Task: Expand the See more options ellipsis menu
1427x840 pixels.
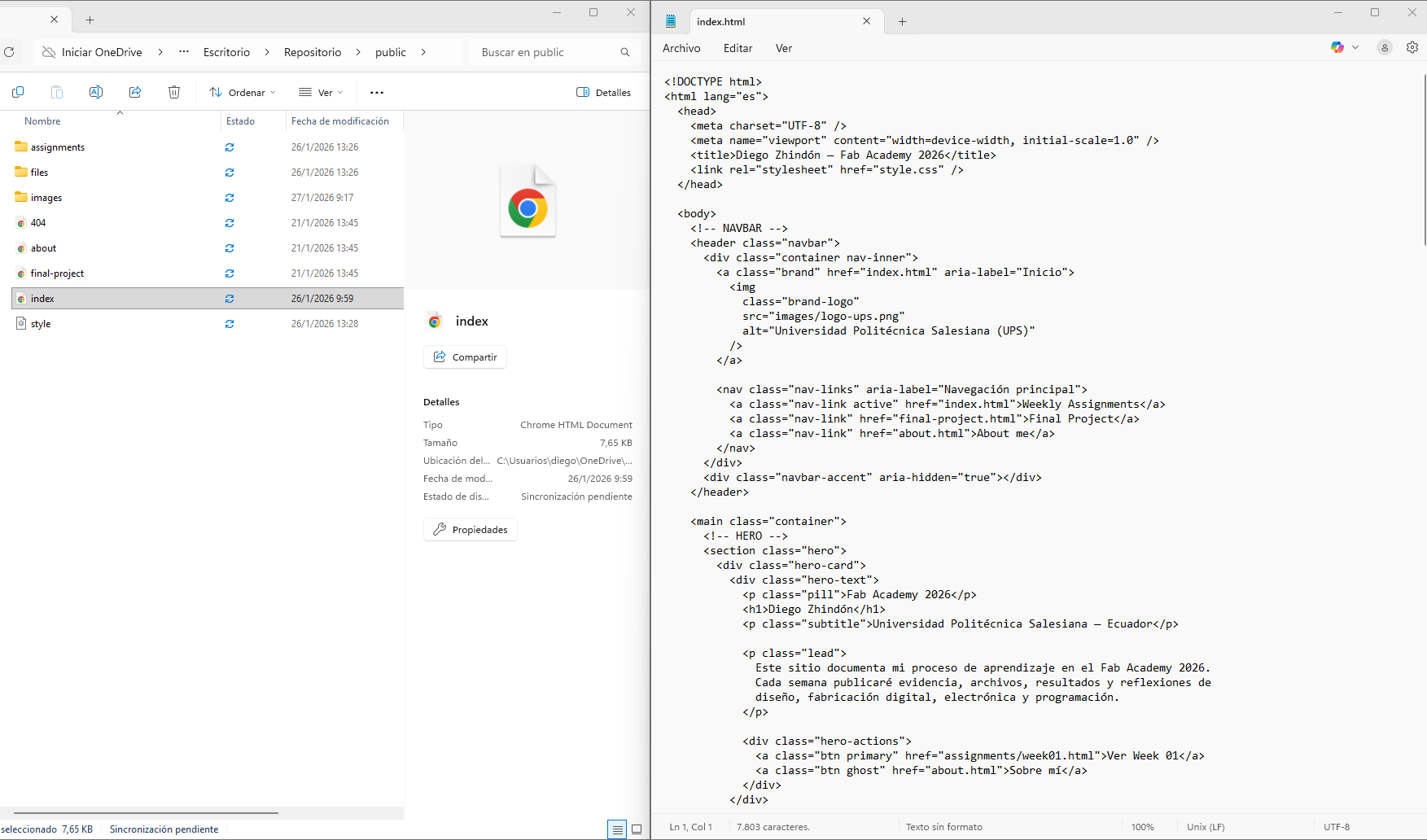Action: pyautogui.click(x=376, y=92)
